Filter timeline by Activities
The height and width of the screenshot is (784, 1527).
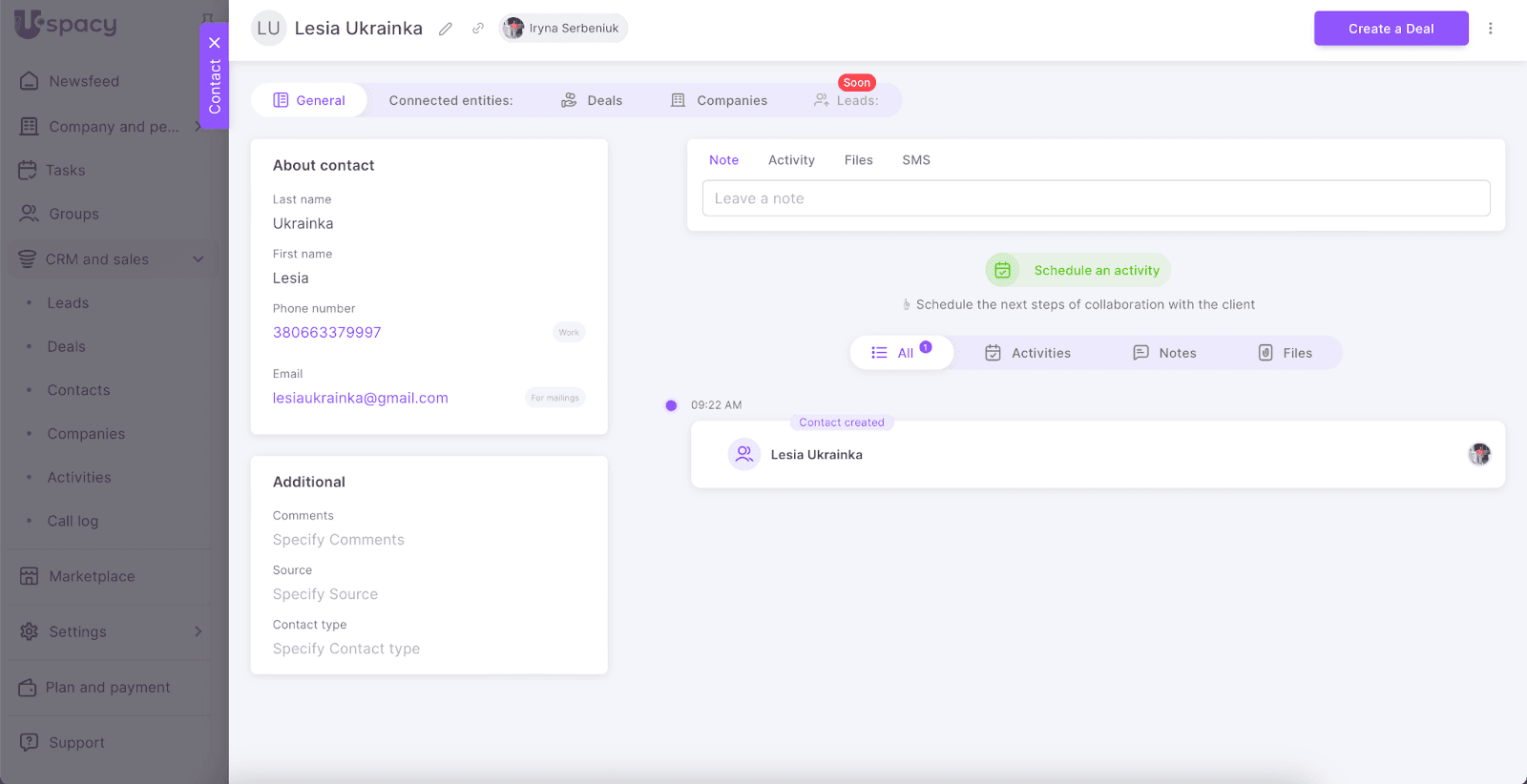(1028, 353)
